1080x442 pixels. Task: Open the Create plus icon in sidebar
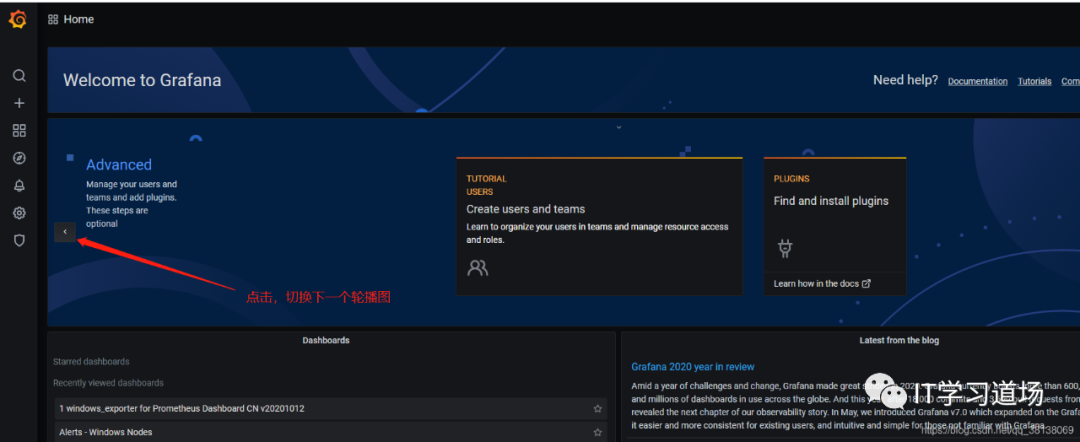click(19, 103)
